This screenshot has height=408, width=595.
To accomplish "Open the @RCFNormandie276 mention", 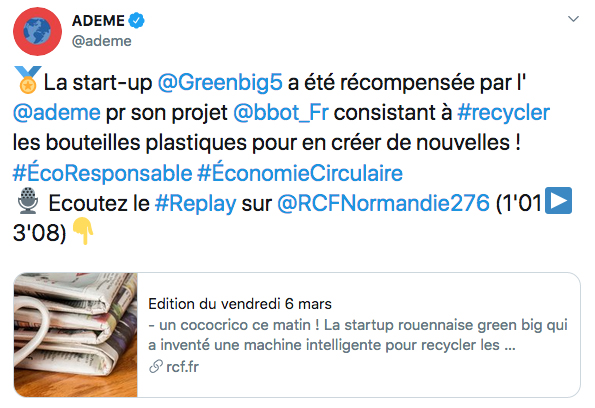I will 383,203.
